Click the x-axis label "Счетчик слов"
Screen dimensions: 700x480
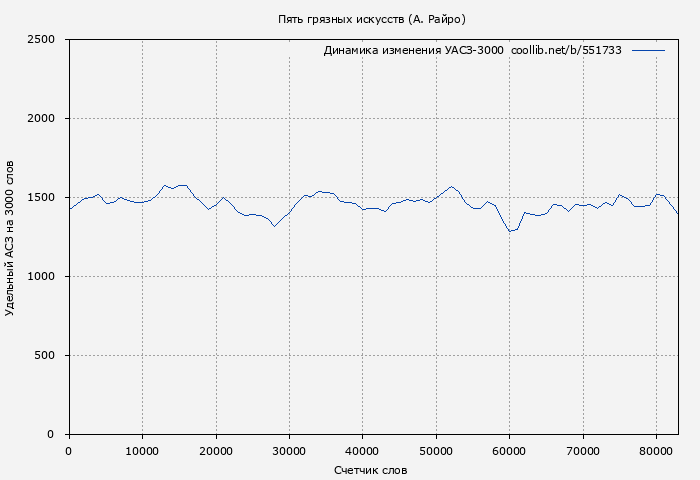pos(370,469)
